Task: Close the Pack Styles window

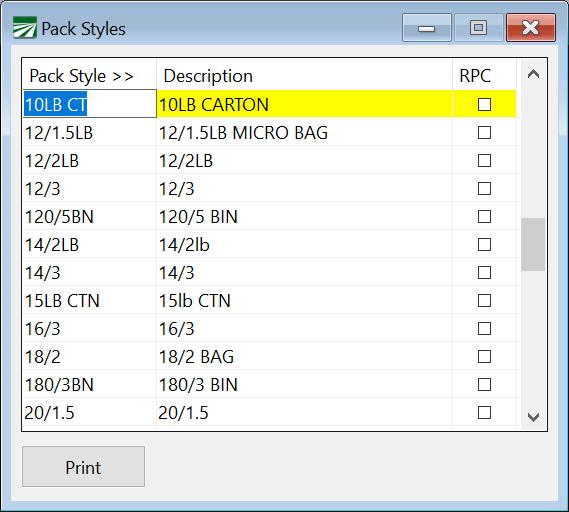Action: pyautogui.click(x=531, y=28)
